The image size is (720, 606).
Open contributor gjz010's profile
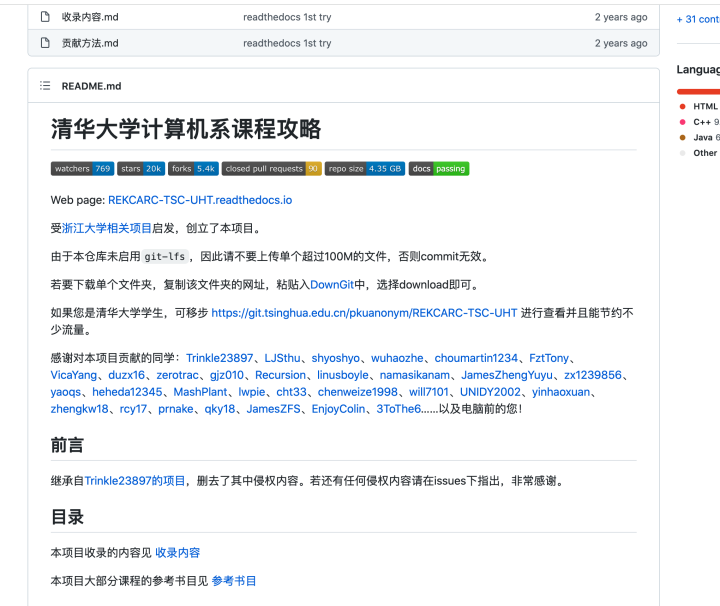[227, 375]
